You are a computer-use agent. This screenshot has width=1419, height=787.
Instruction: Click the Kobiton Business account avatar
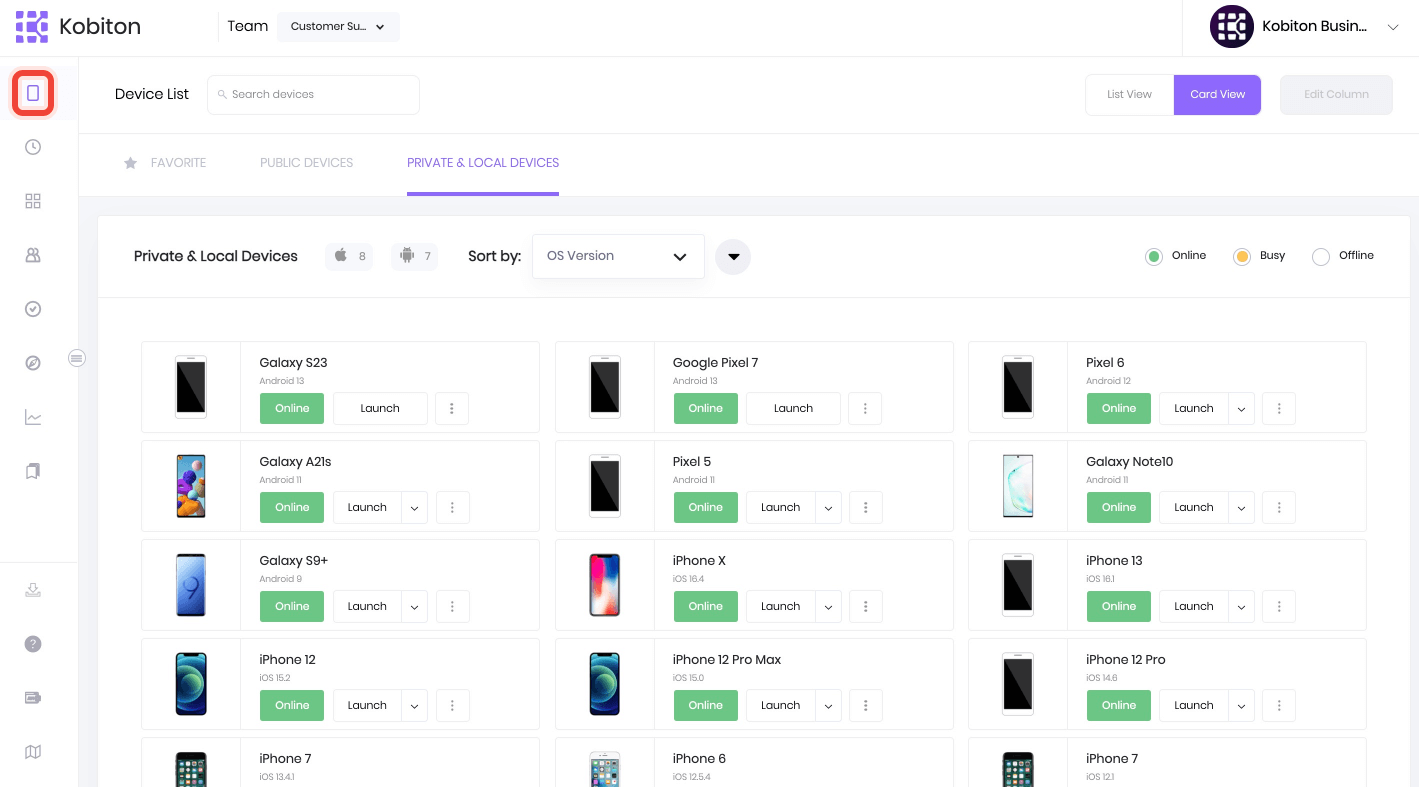click(x=1232, y=27)
